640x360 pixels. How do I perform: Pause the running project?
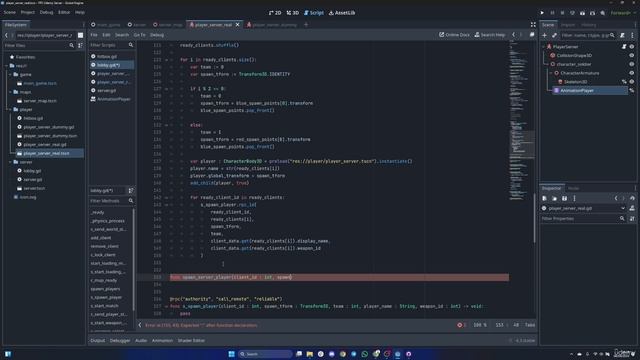point(552,13)
